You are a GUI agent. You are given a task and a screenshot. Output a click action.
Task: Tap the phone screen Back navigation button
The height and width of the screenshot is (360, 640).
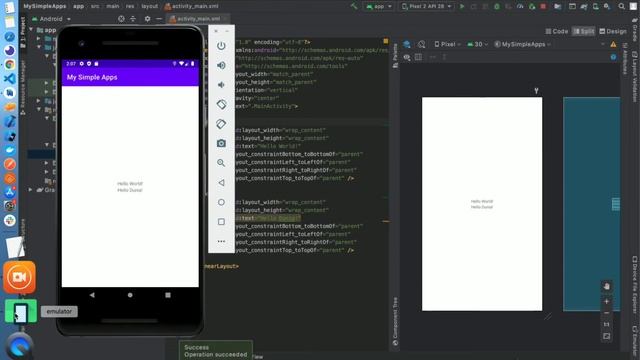92,295
